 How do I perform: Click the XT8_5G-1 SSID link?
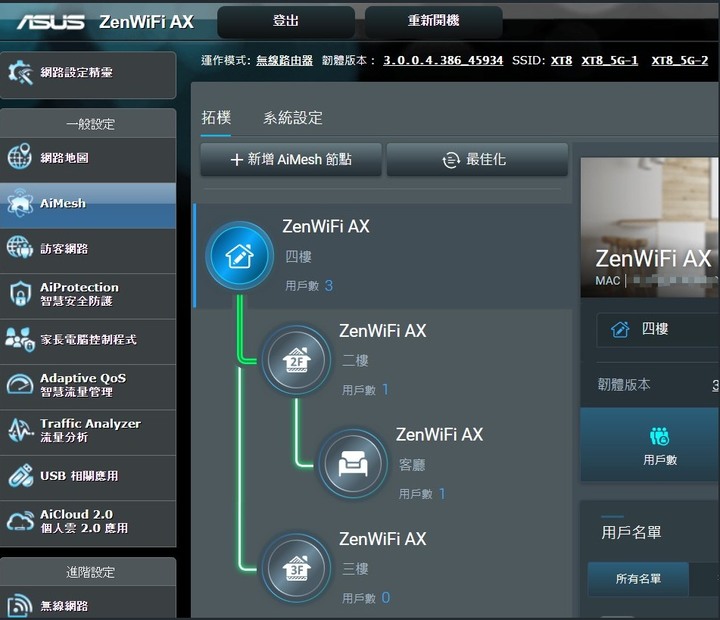tap(609, 61)
